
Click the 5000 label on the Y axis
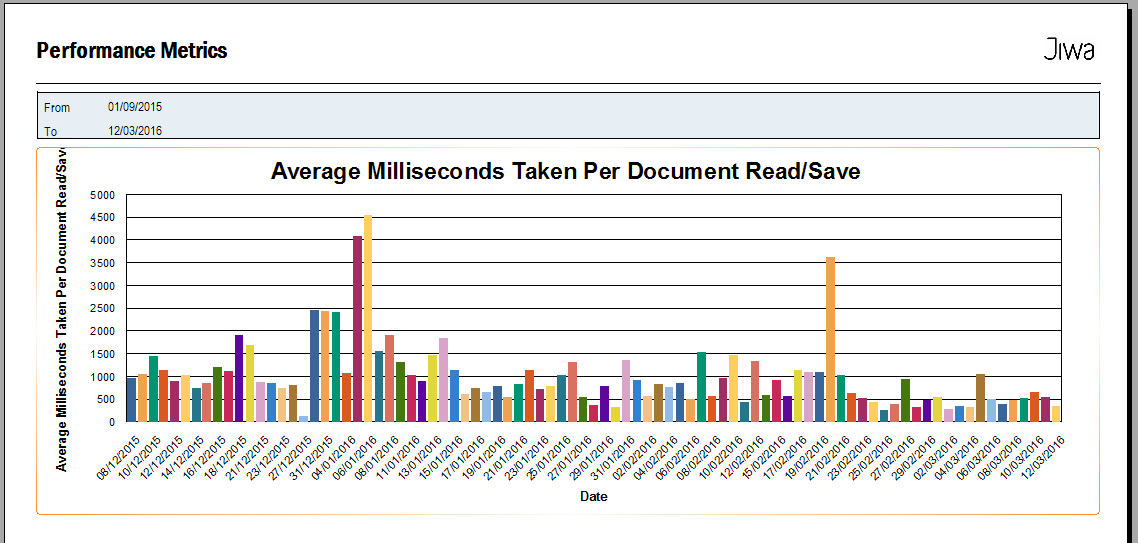click(102, 195)
